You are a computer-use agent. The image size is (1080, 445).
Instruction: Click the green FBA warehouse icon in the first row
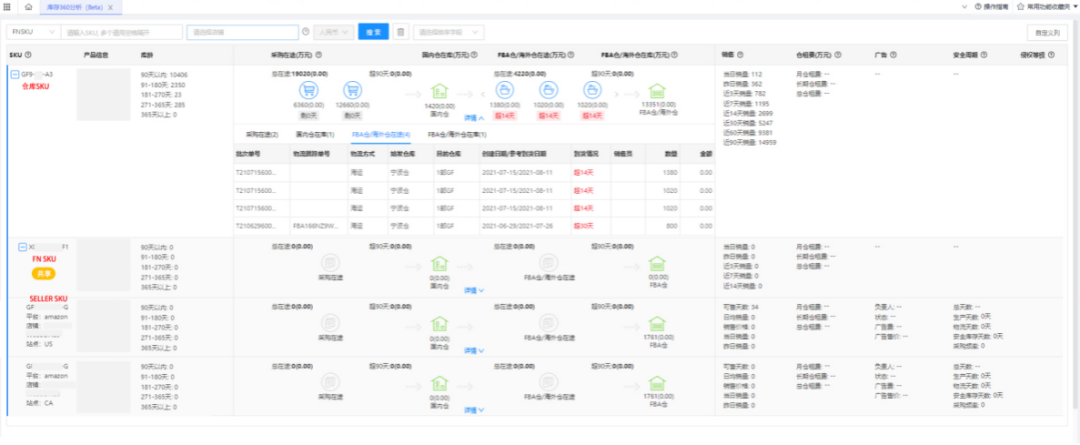[x=657, y=91]
